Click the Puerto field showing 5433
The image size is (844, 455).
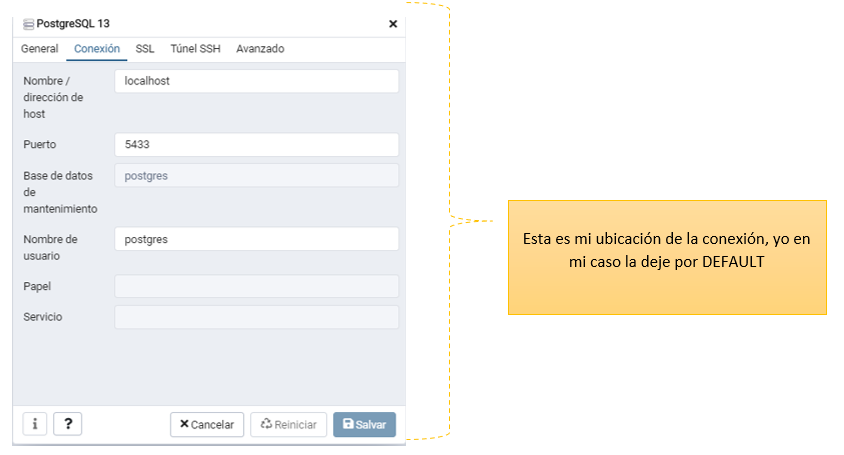click(257, 144)
